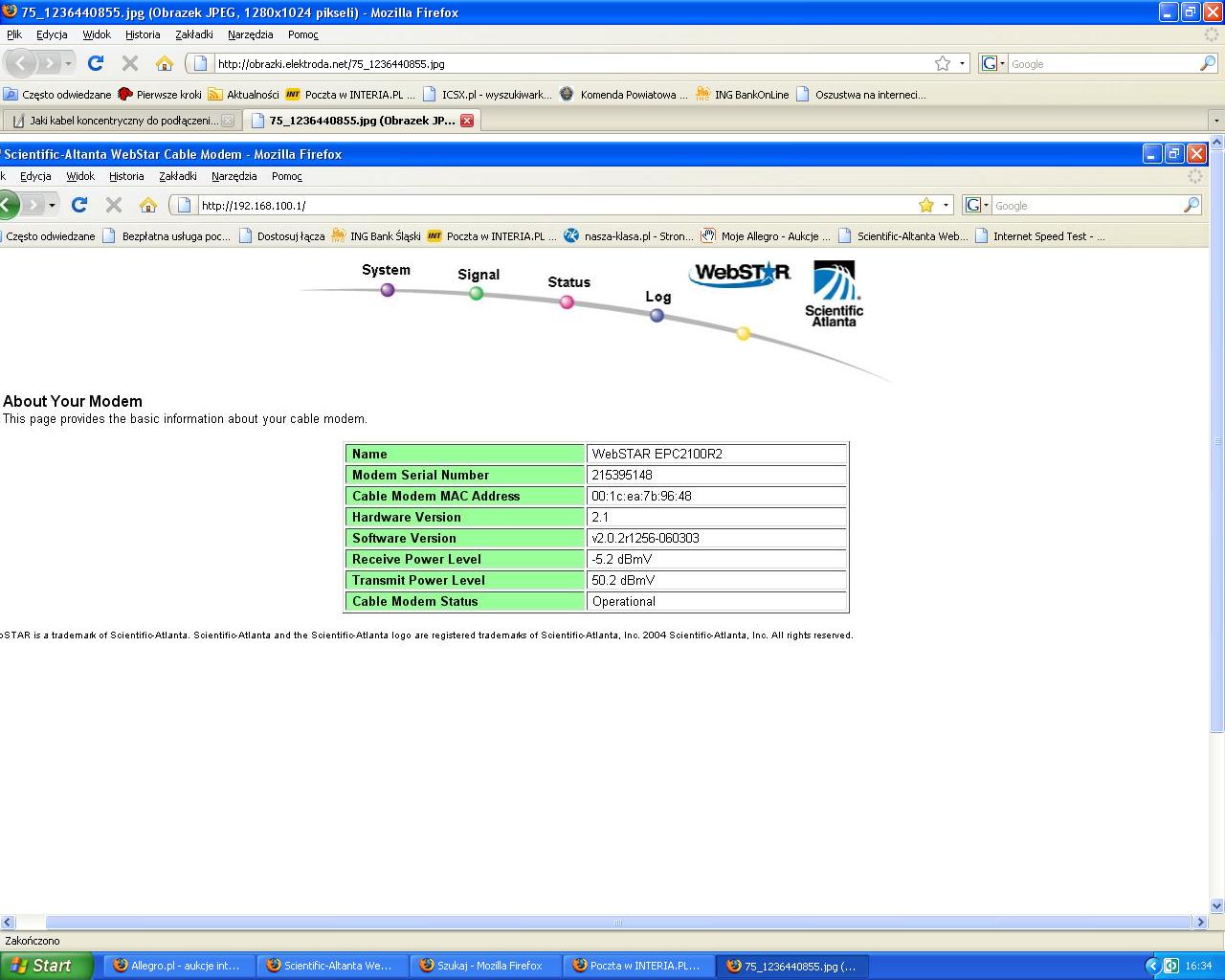Open Poczta w INTERIA.PL taskbar window

click(638, 966)
